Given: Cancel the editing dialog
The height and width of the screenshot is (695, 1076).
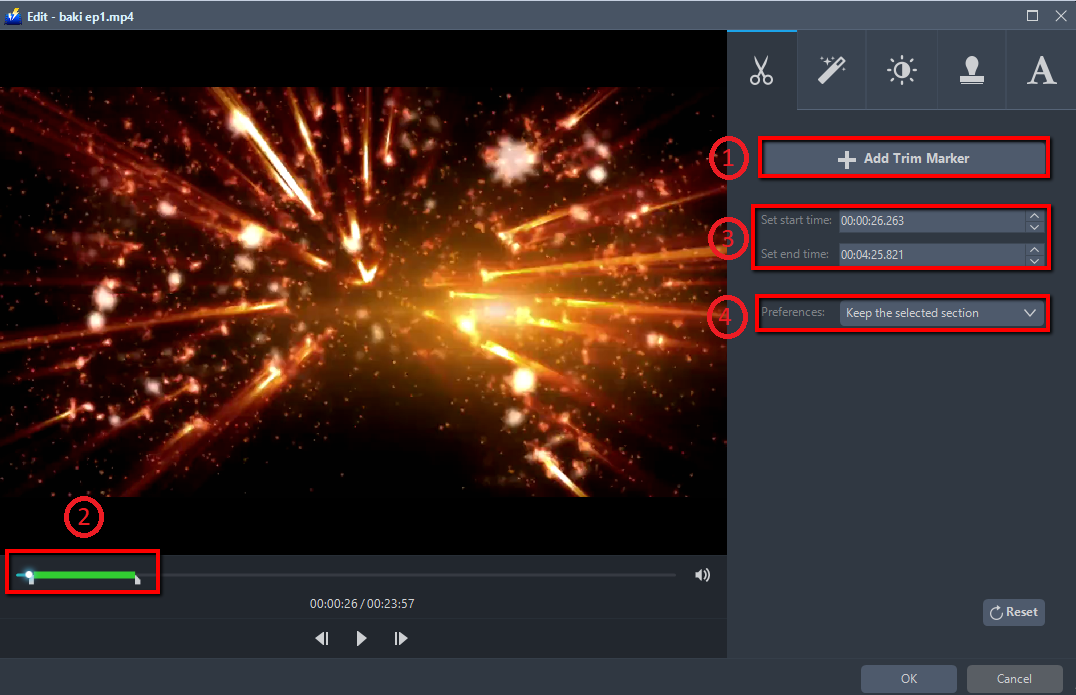Looking at the screenshot, I should click(1014, 678).
